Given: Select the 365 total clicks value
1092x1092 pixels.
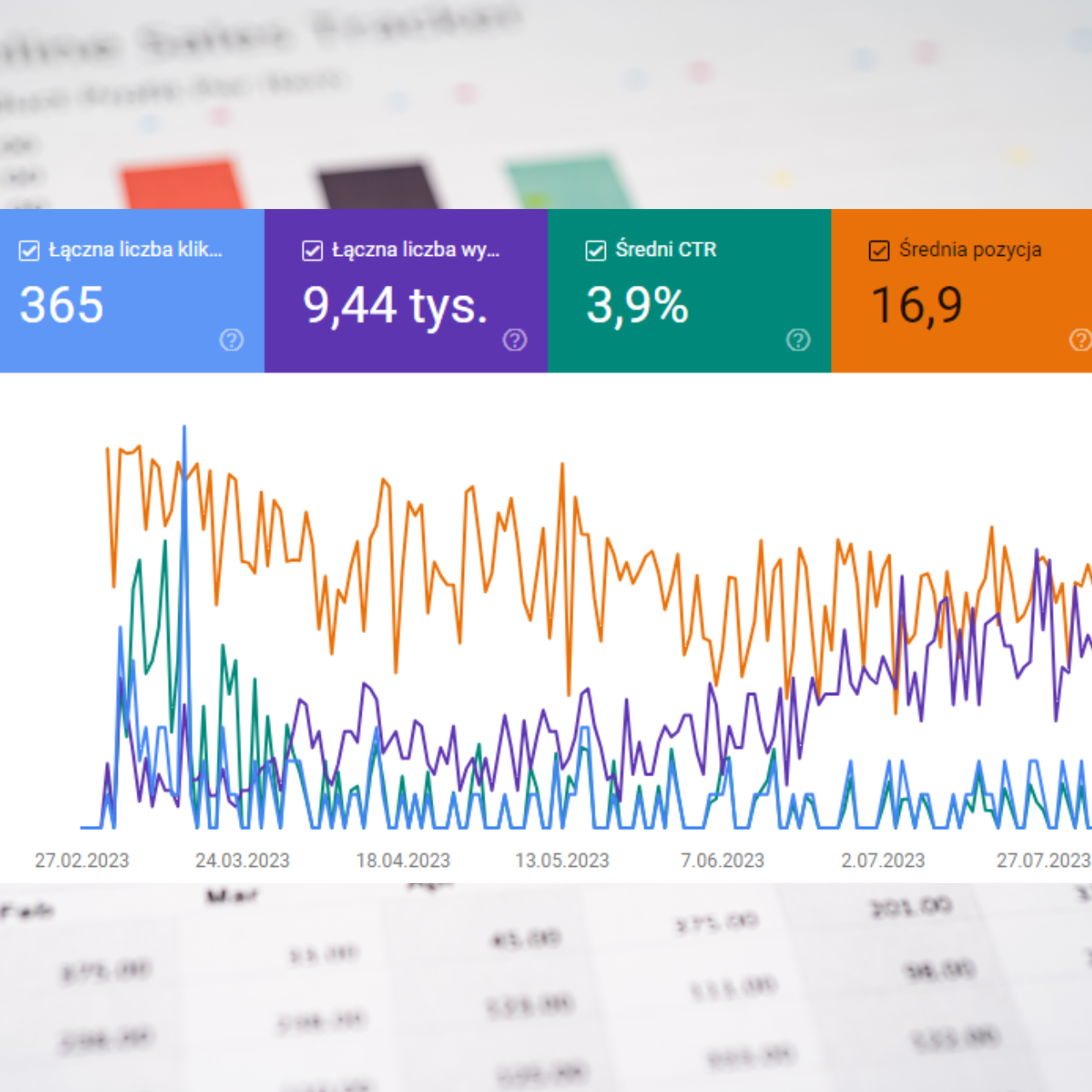Looking at the screenshot, I should pos(61,305).
